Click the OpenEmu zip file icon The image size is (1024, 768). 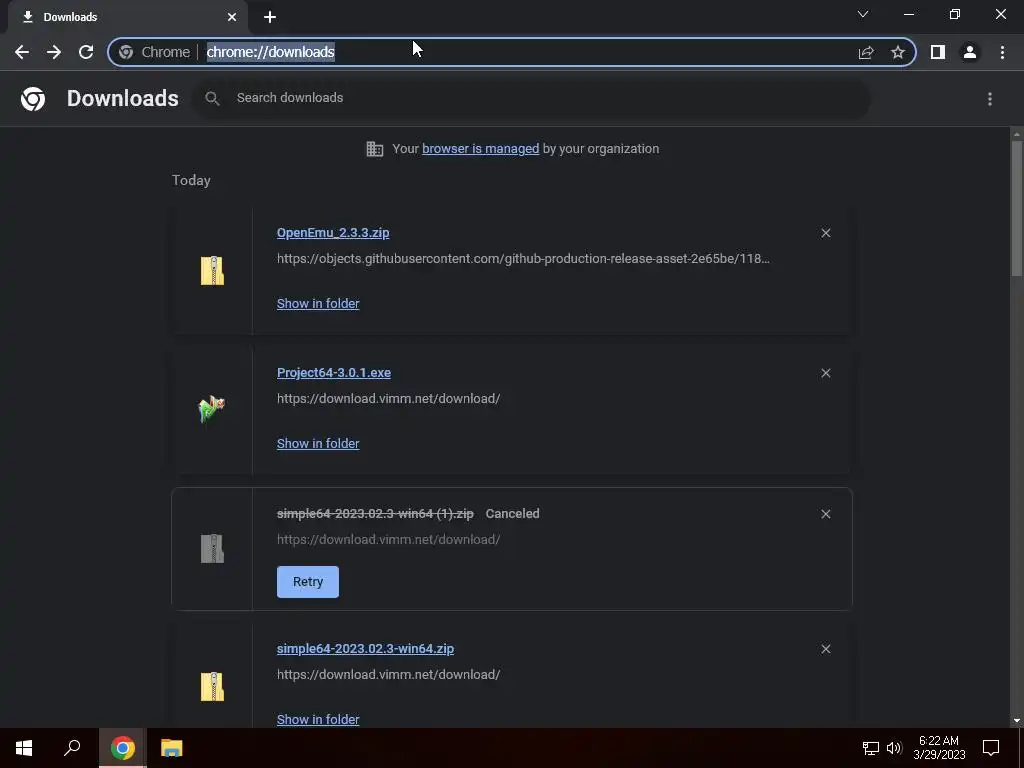pos(212,270)
